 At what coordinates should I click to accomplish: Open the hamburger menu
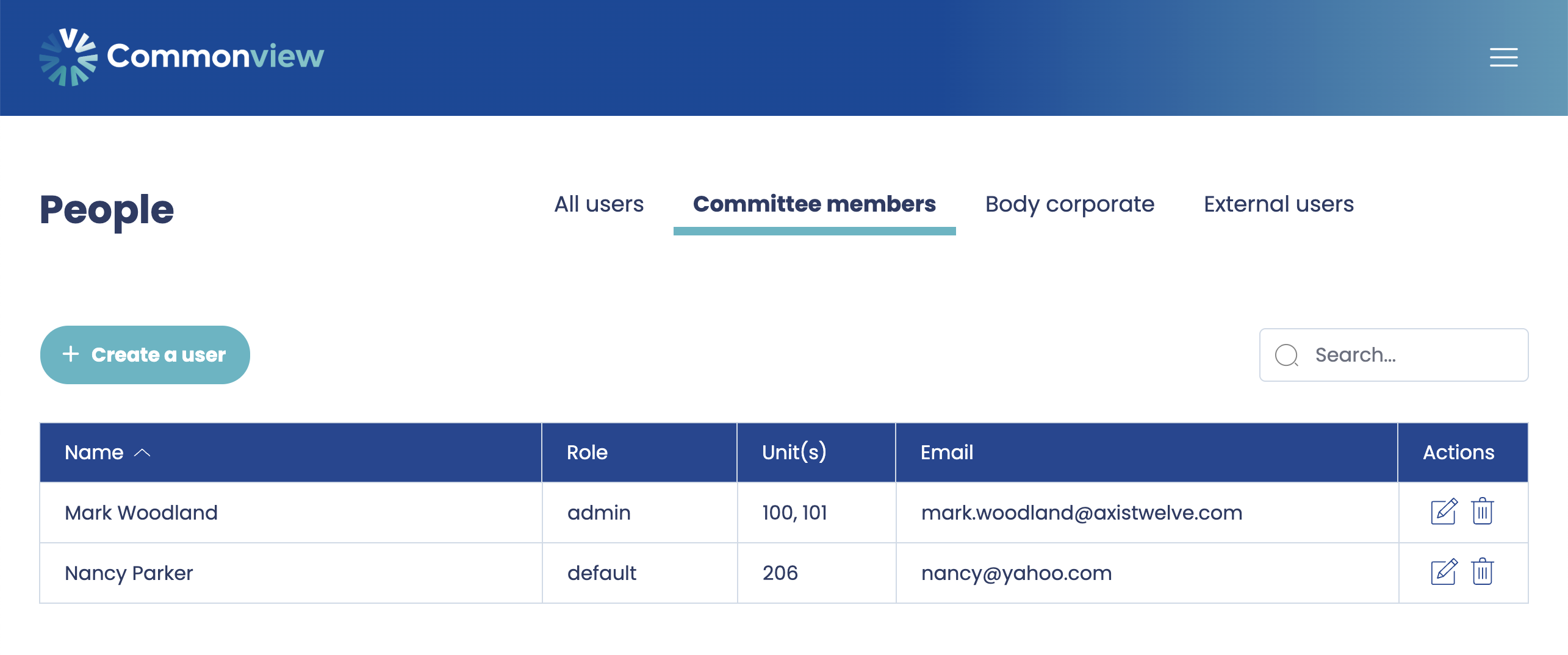1503,57
